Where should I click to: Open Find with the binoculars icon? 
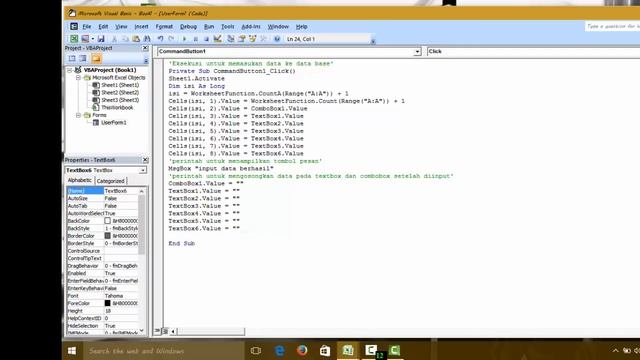(x=147, y=39)
